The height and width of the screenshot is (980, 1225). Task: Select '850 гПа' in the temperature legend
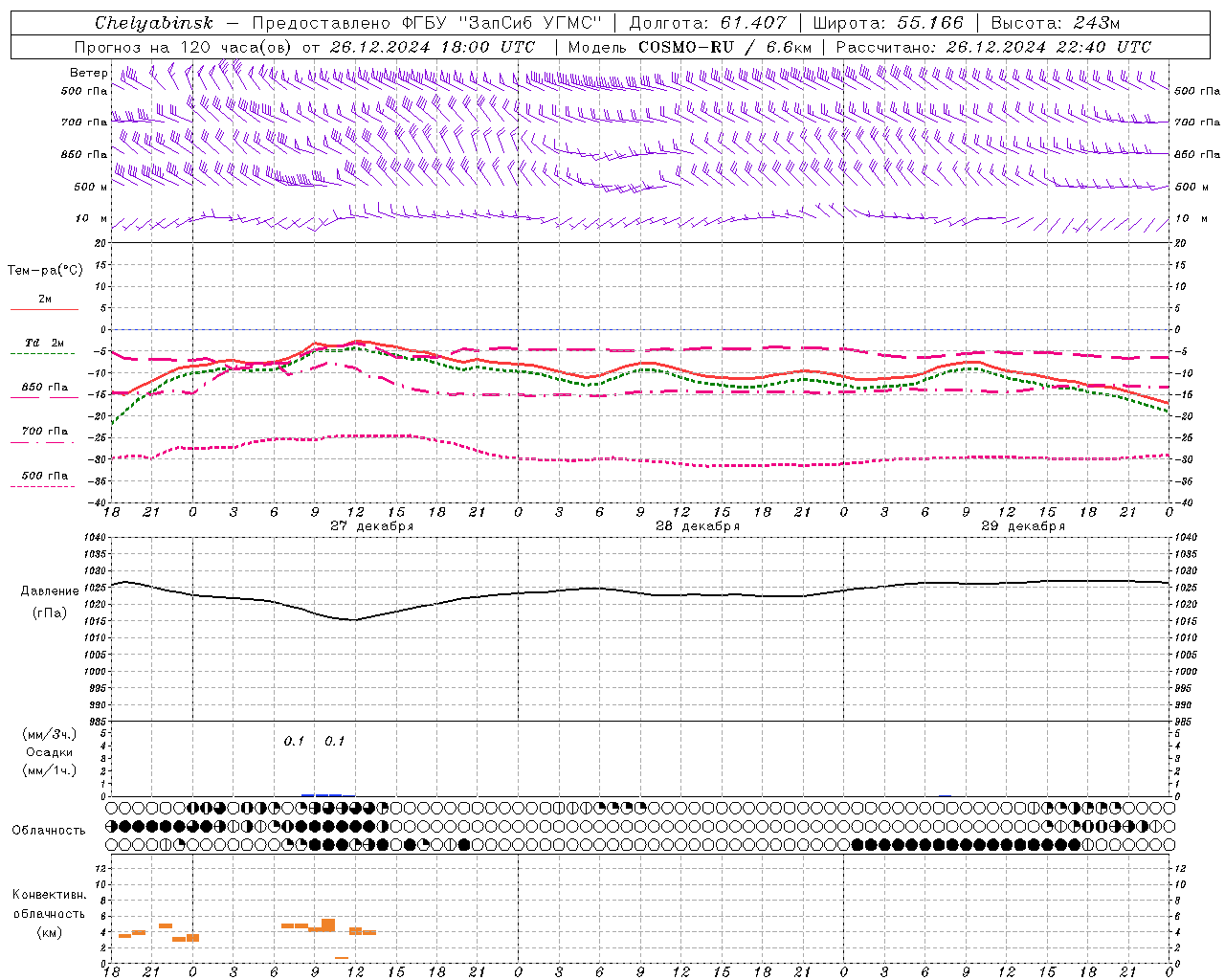(x=45, y=388)
